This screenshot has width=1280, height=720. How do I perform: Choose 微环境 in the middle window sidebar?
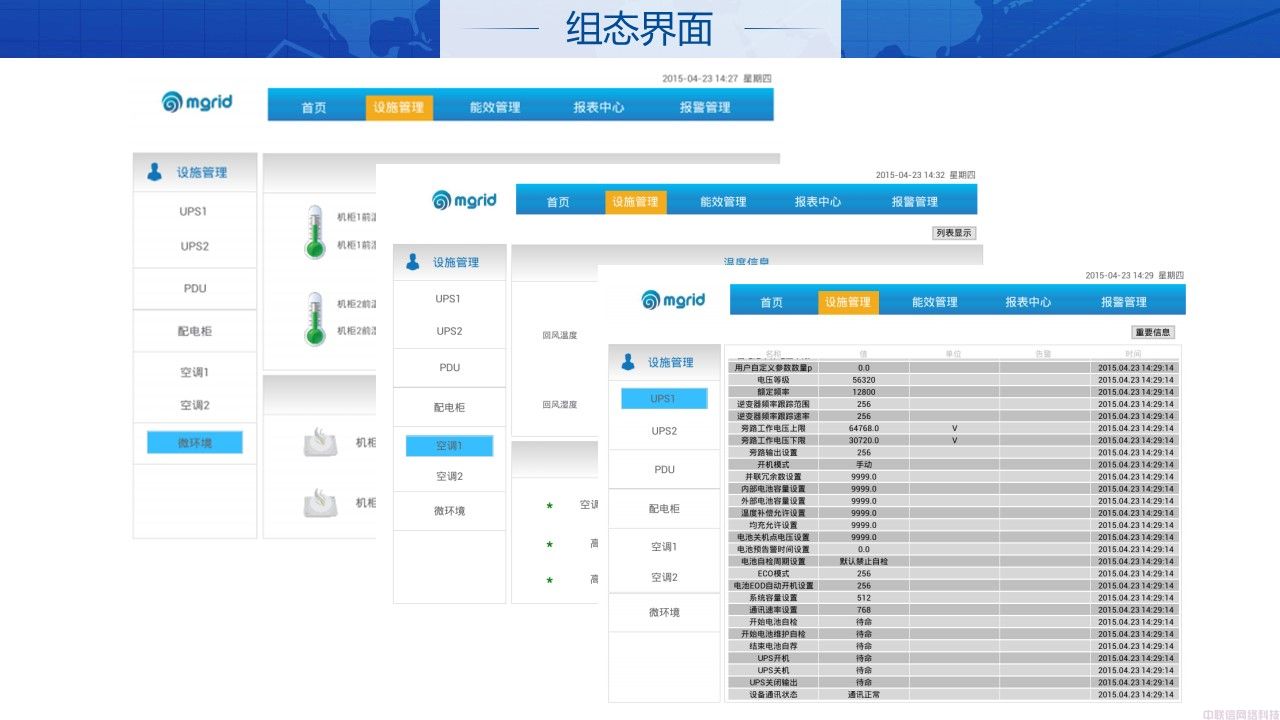click(x=449, y=511)
